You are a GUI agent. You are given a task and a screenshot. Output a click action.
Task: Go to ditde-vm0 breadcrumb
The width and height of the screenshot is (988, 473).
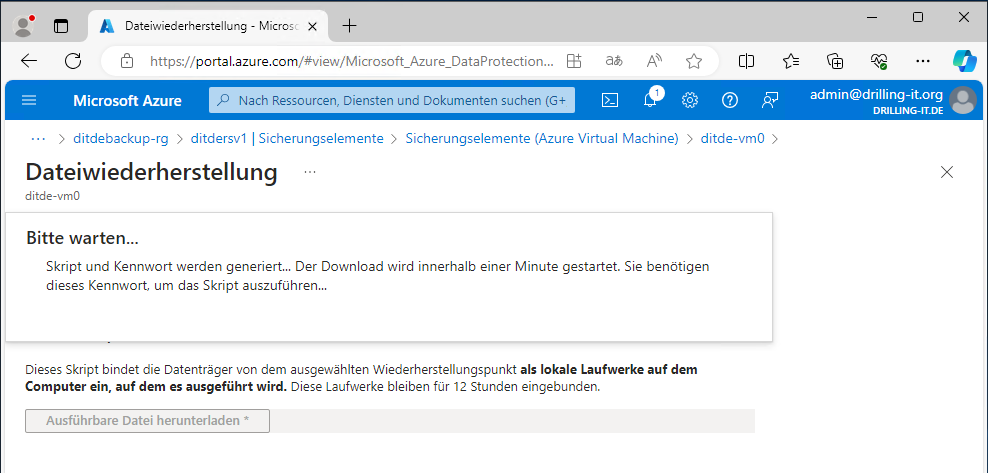point(733,139)
